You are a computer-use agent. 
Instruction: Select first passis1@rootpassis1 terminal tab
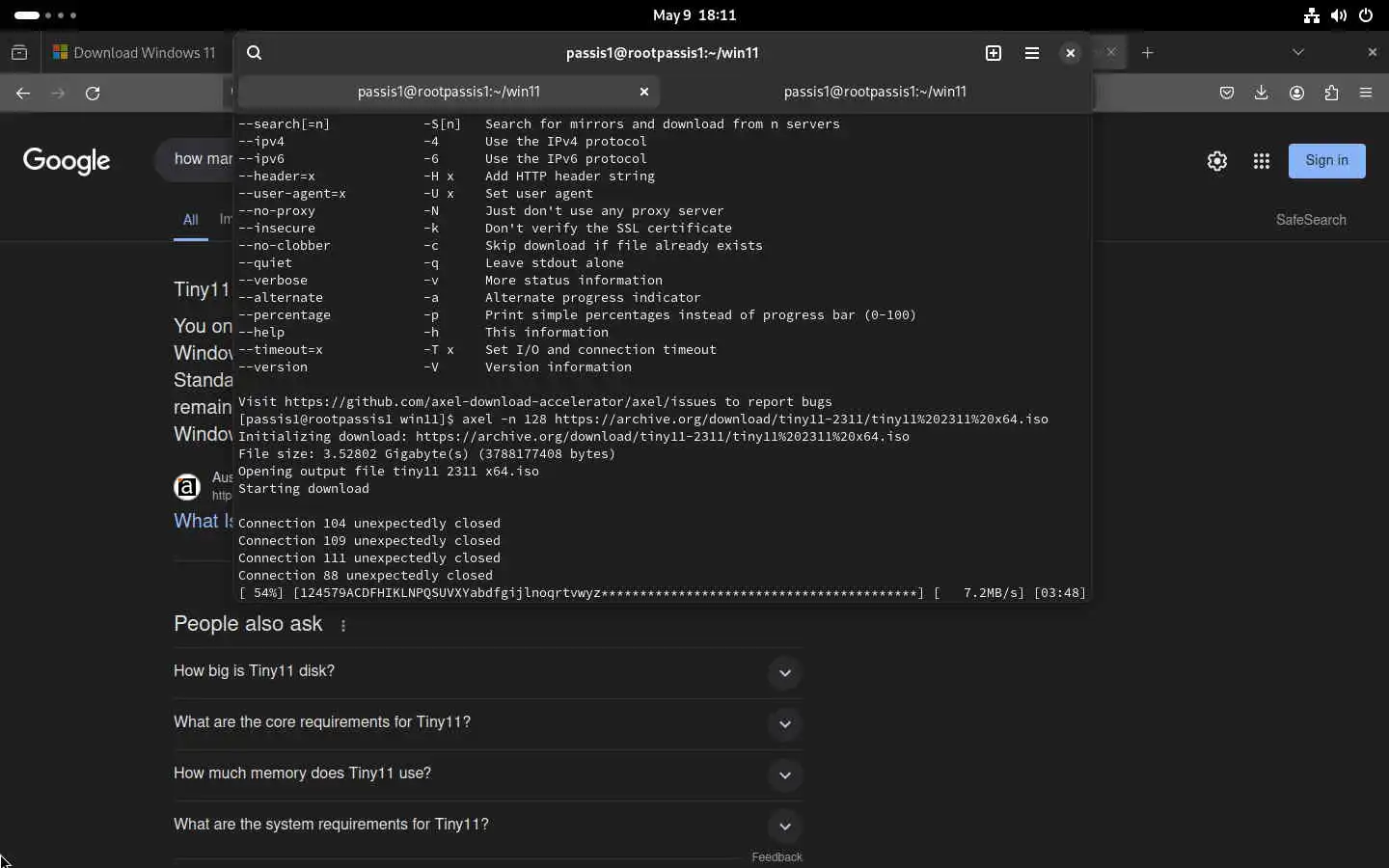(x=449, y=92)
